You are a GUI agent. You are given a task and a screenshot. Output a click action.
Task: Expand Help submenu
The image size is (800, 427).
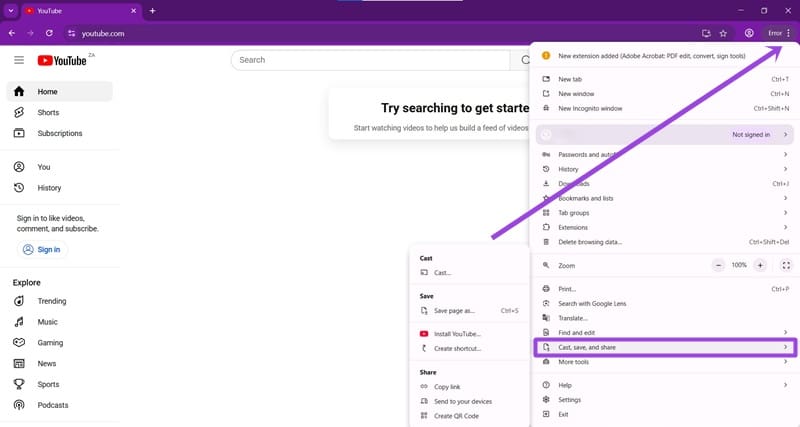(665, 385)
